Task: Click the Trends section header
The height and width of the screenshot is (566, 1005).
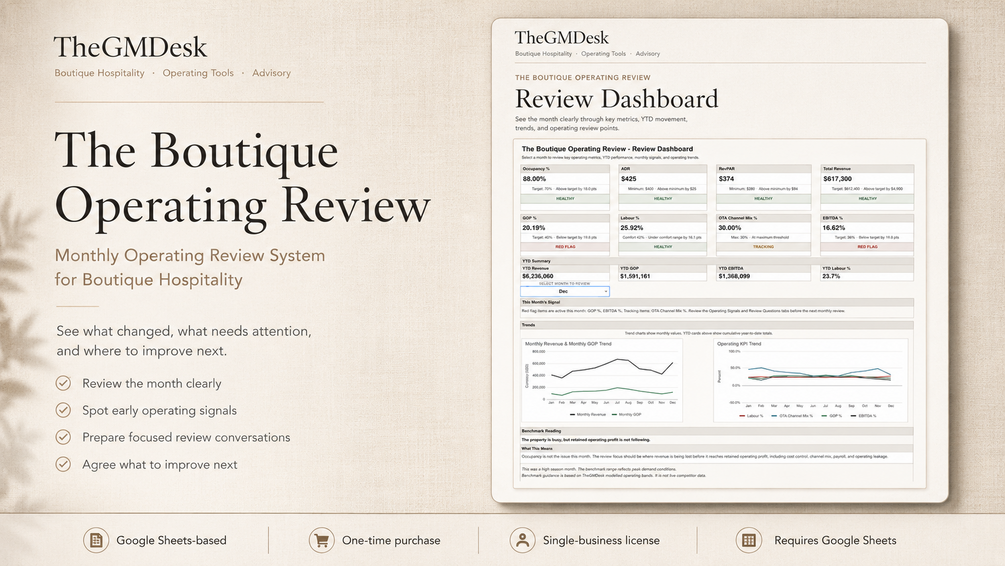Action: pyautogui.click(x=717, y=325)
